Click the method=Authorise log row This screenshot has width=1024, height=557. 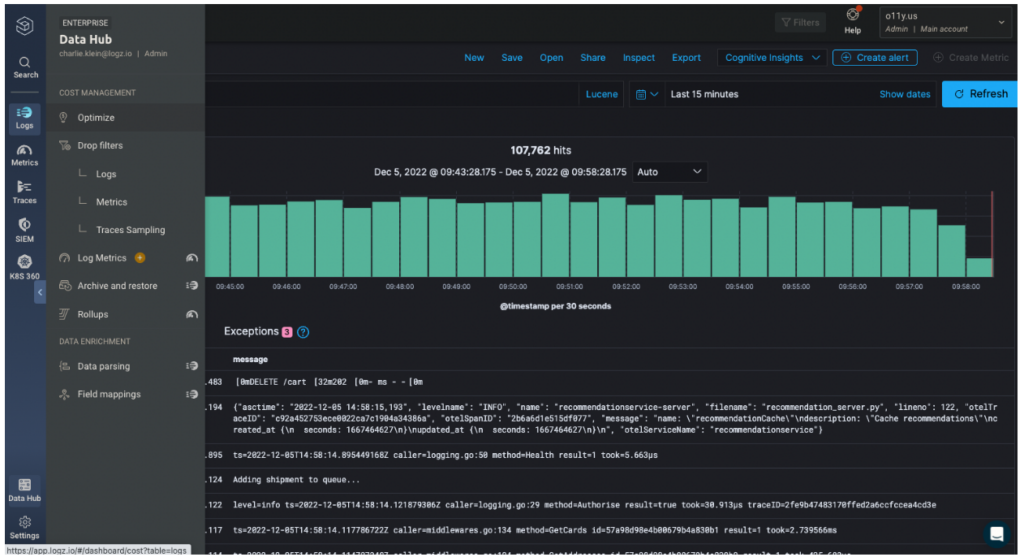point(611,505)
